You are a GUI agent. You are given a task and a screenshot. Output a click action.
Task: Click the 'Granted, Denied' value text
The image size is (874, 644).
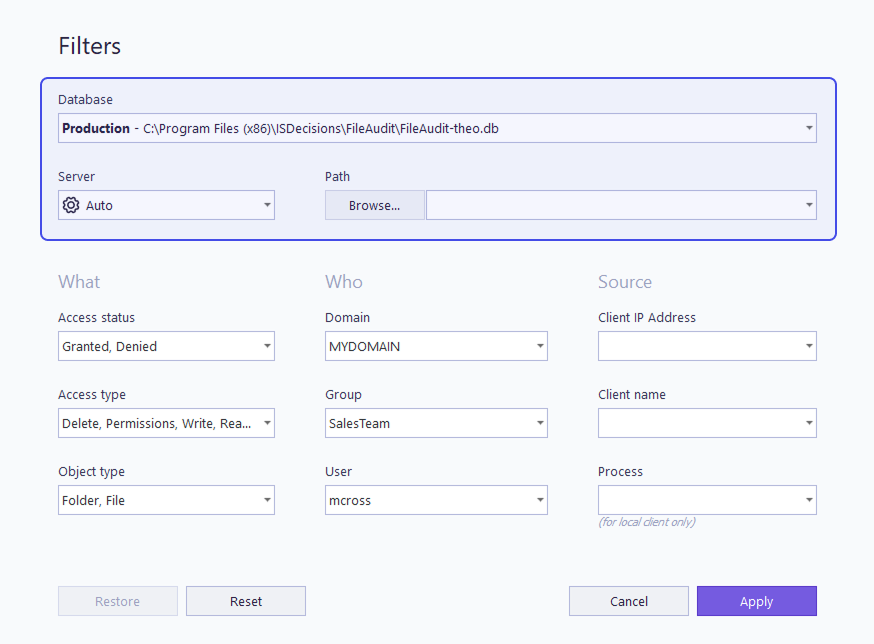(109, 346)
